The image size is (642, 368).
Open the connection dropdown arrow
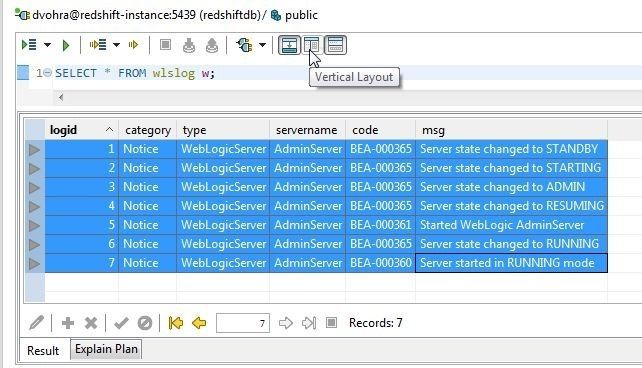[262, 45]
